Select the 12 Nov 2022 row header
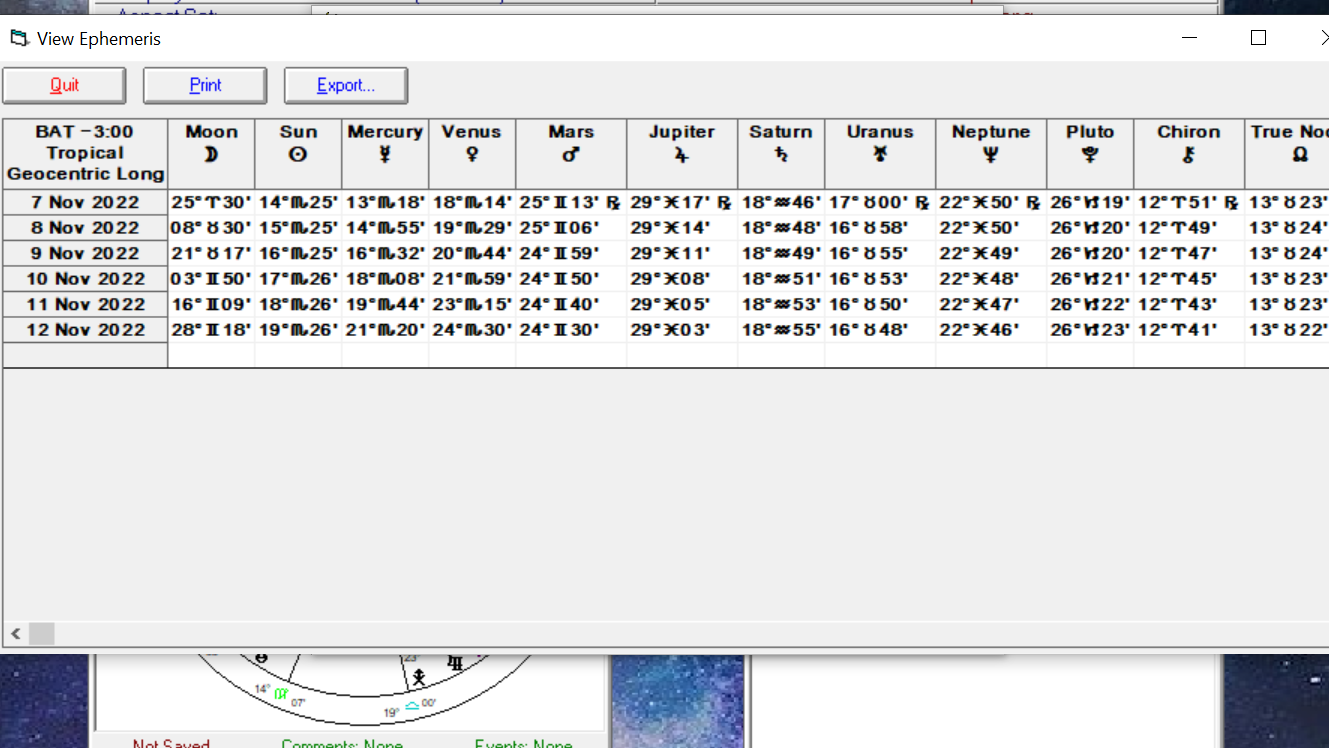Viewport: 1329px width, 748px height. click(x=85, y=330)
